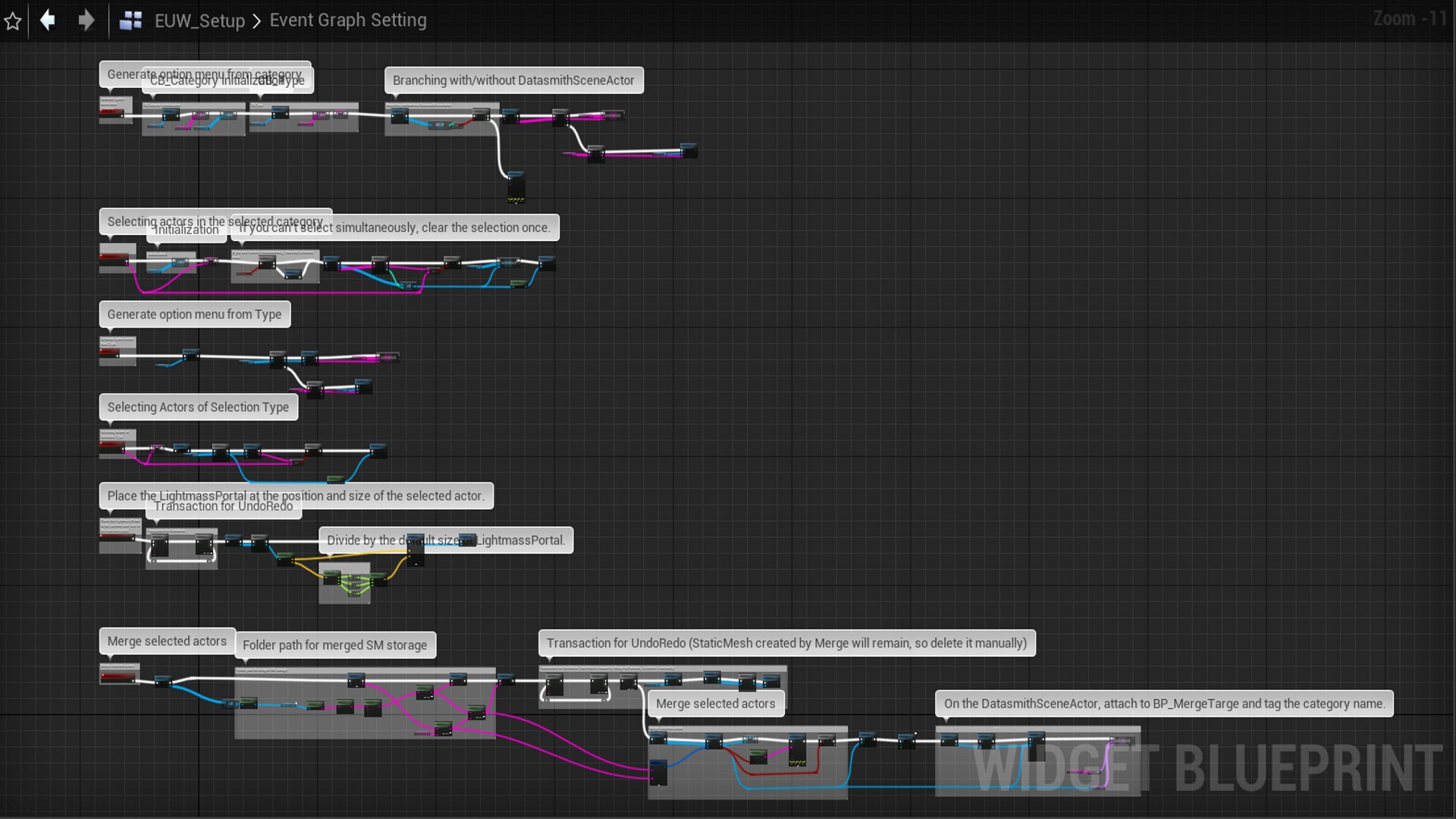1456x819 pixels.
Task: Select the 'Folder path for merged SM storage' comment
Action: [334, 645]
